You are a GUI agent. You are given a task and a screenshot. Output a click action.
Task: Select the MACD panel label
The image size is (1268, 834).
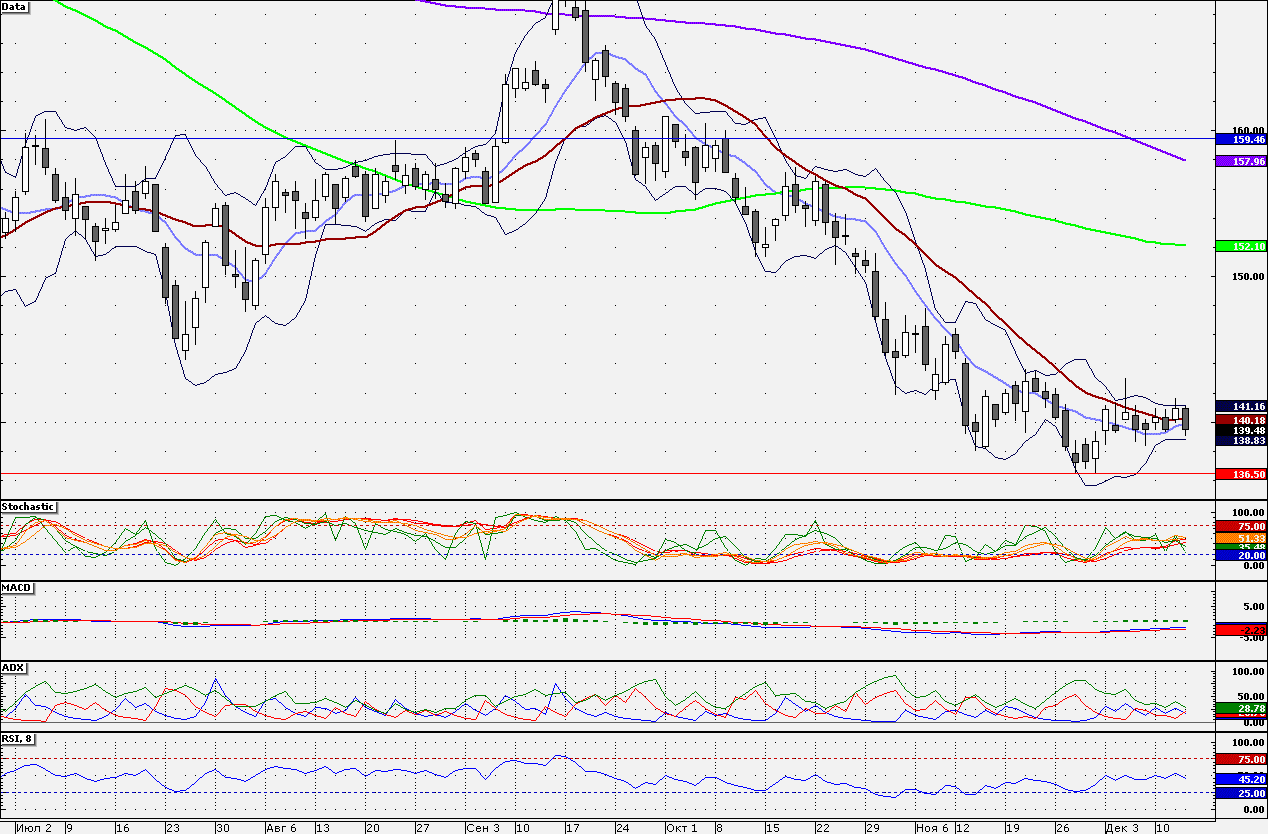16,587
